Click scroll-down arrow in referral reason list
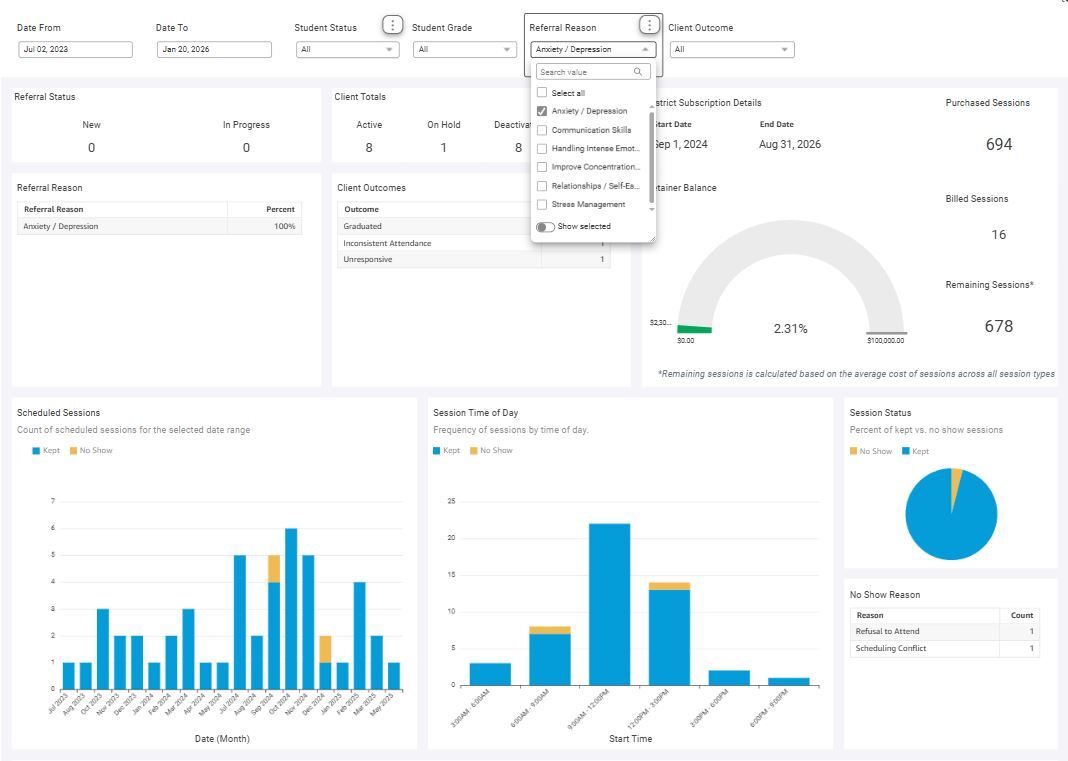The image size is (1068, 761). [x=653, y=209]
